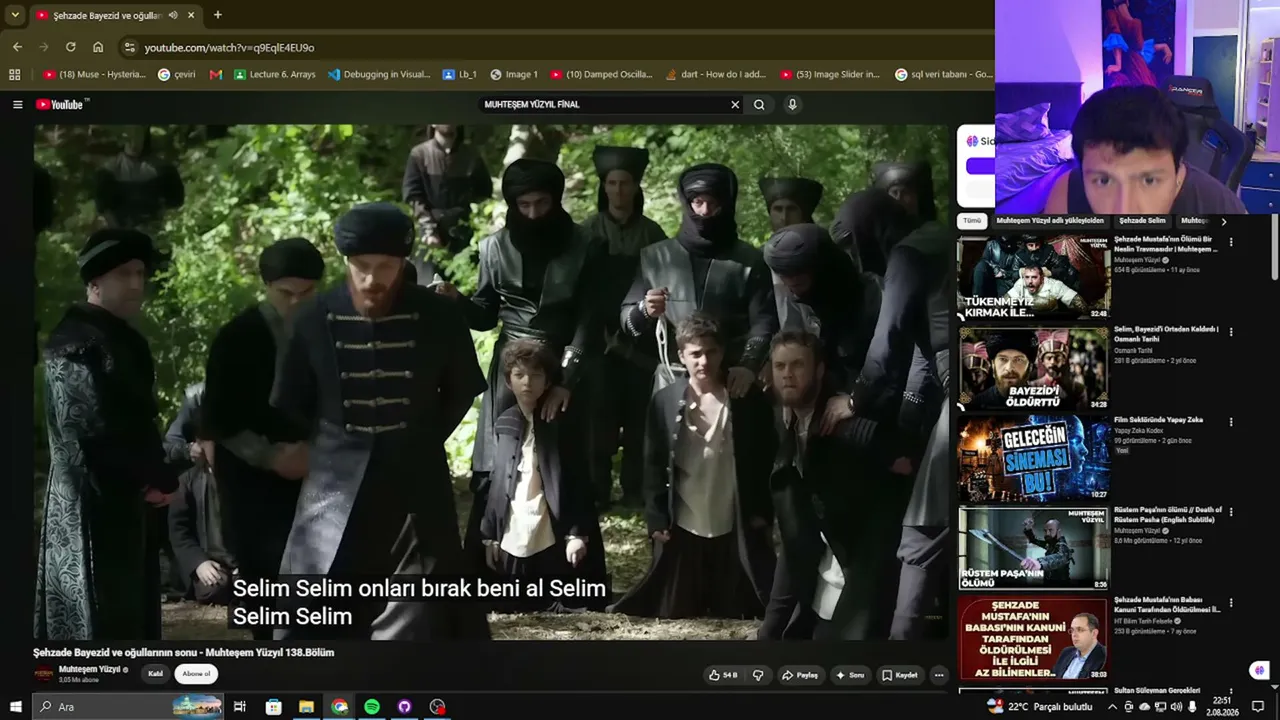Screen dimensions: 1280x720
Task: Open options for Şehzade Mustafa'nın Babası video
Action: coord(1231,603)
